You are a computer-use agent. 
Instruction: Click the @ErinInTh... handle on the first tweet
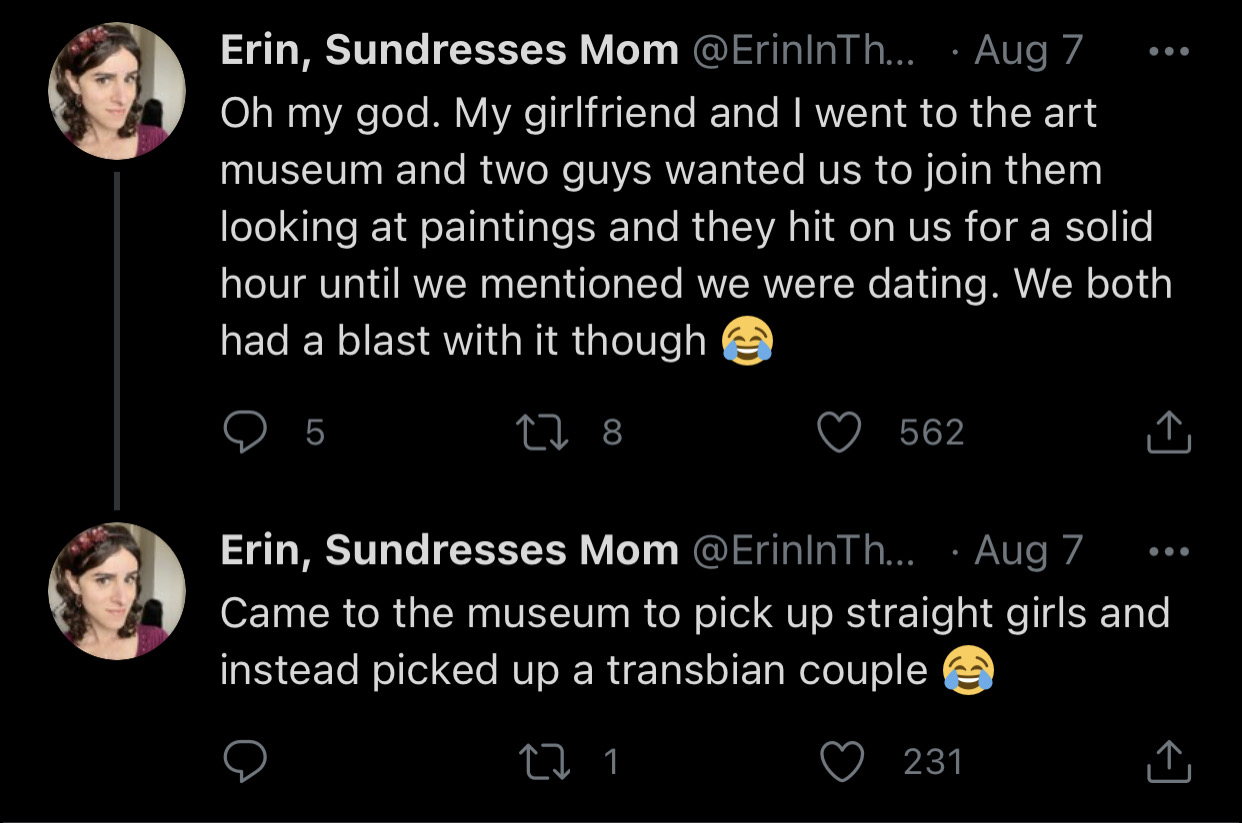(x=803, y=50)
